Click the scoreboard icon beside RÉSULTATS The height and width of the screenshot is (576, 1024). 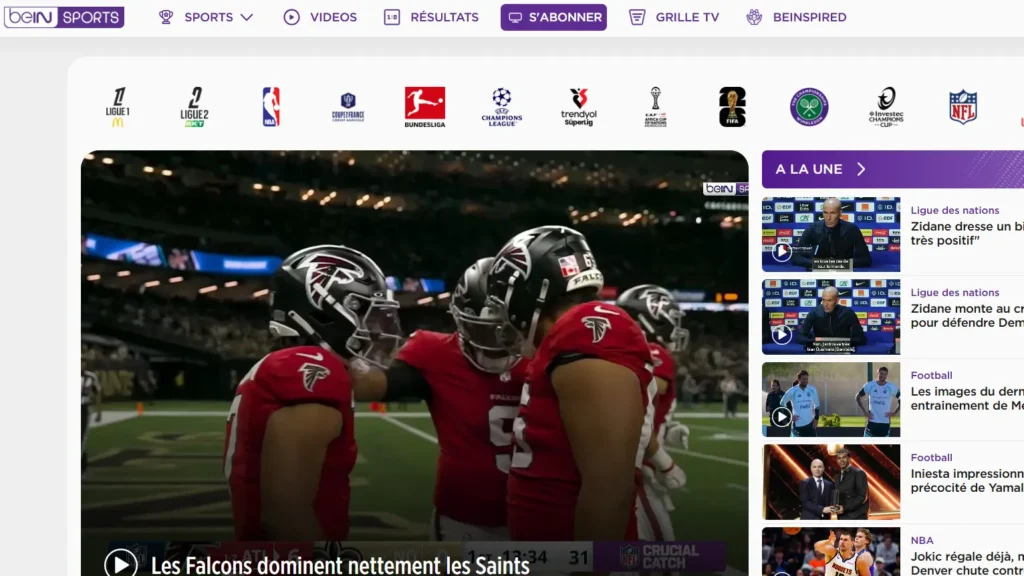(392, 17)
